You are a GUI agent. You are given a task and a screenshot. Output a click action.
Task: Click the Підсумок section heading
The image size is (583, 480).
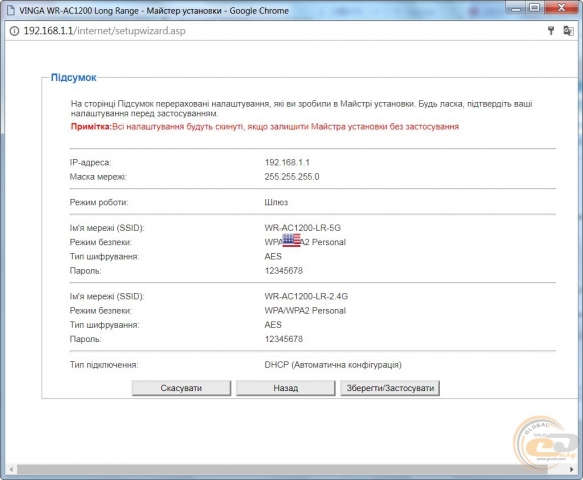click(73, 77)
